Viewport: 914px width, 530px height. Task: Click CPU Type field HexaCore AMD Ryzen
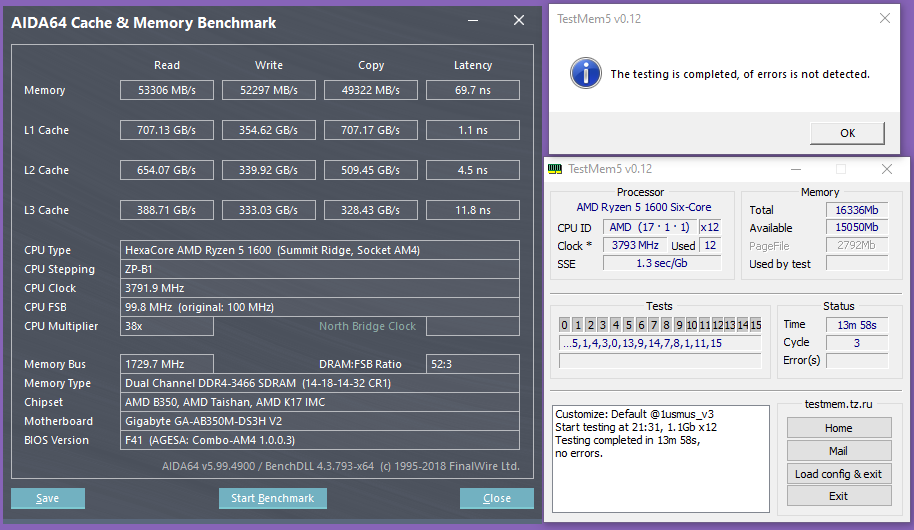click(x=319, y=250)
